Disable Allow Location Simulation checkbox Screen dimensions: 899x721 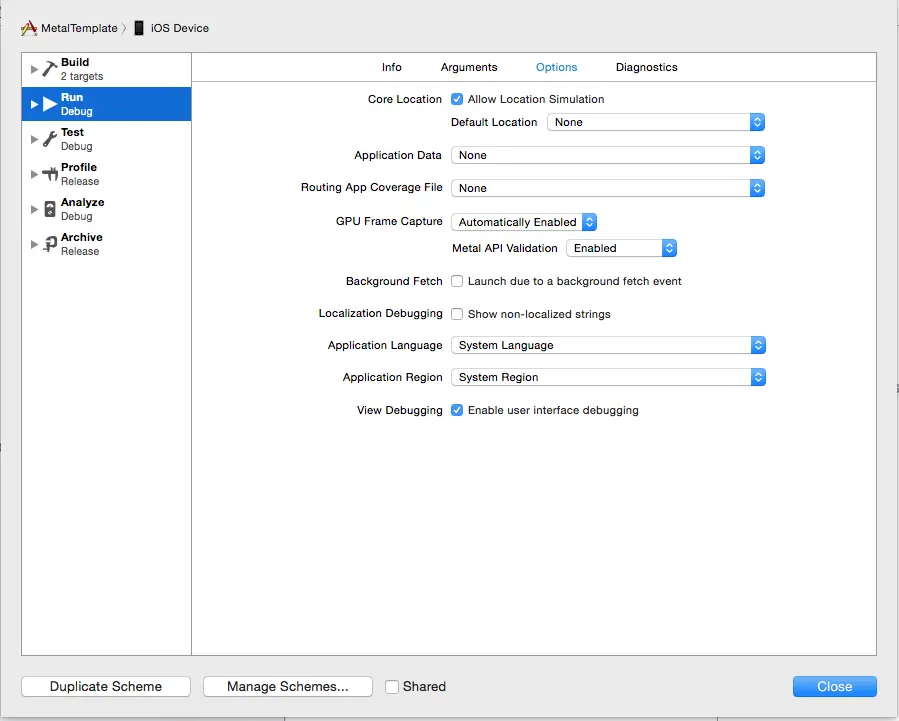pyautogui.click(x=457, y=99)
